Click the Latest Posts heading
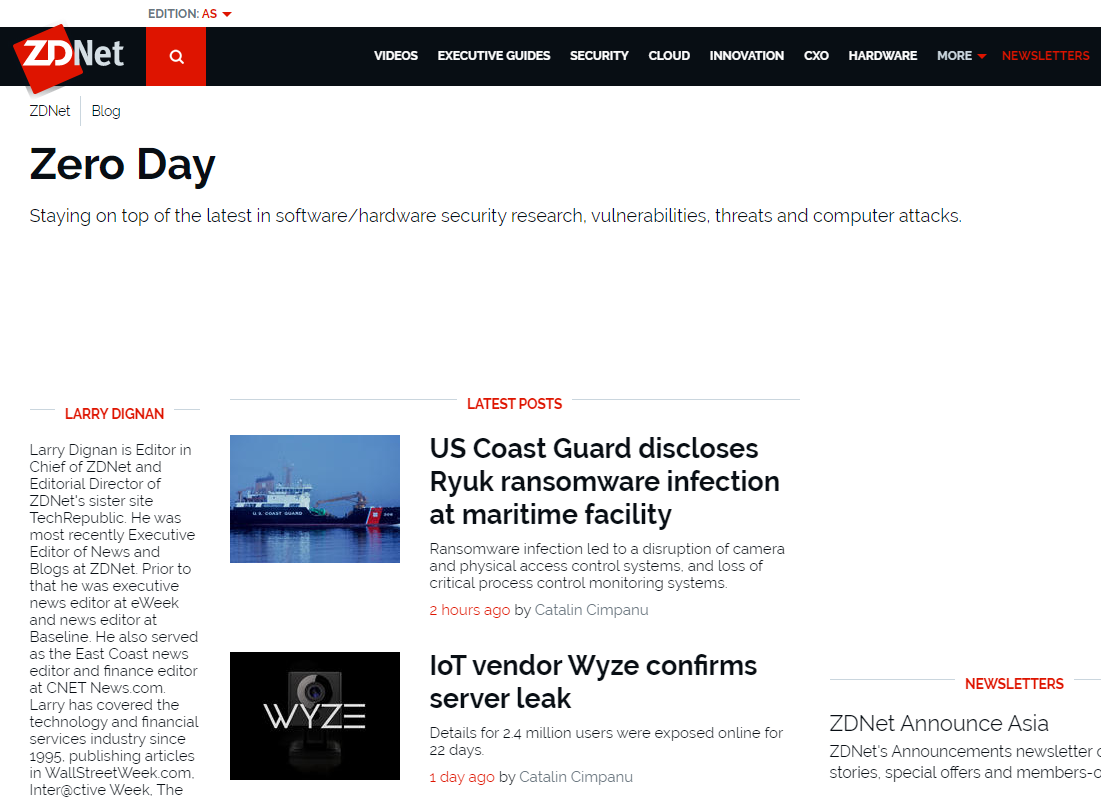The width and height of the screenshot is (1101, 797). point(515,404)
